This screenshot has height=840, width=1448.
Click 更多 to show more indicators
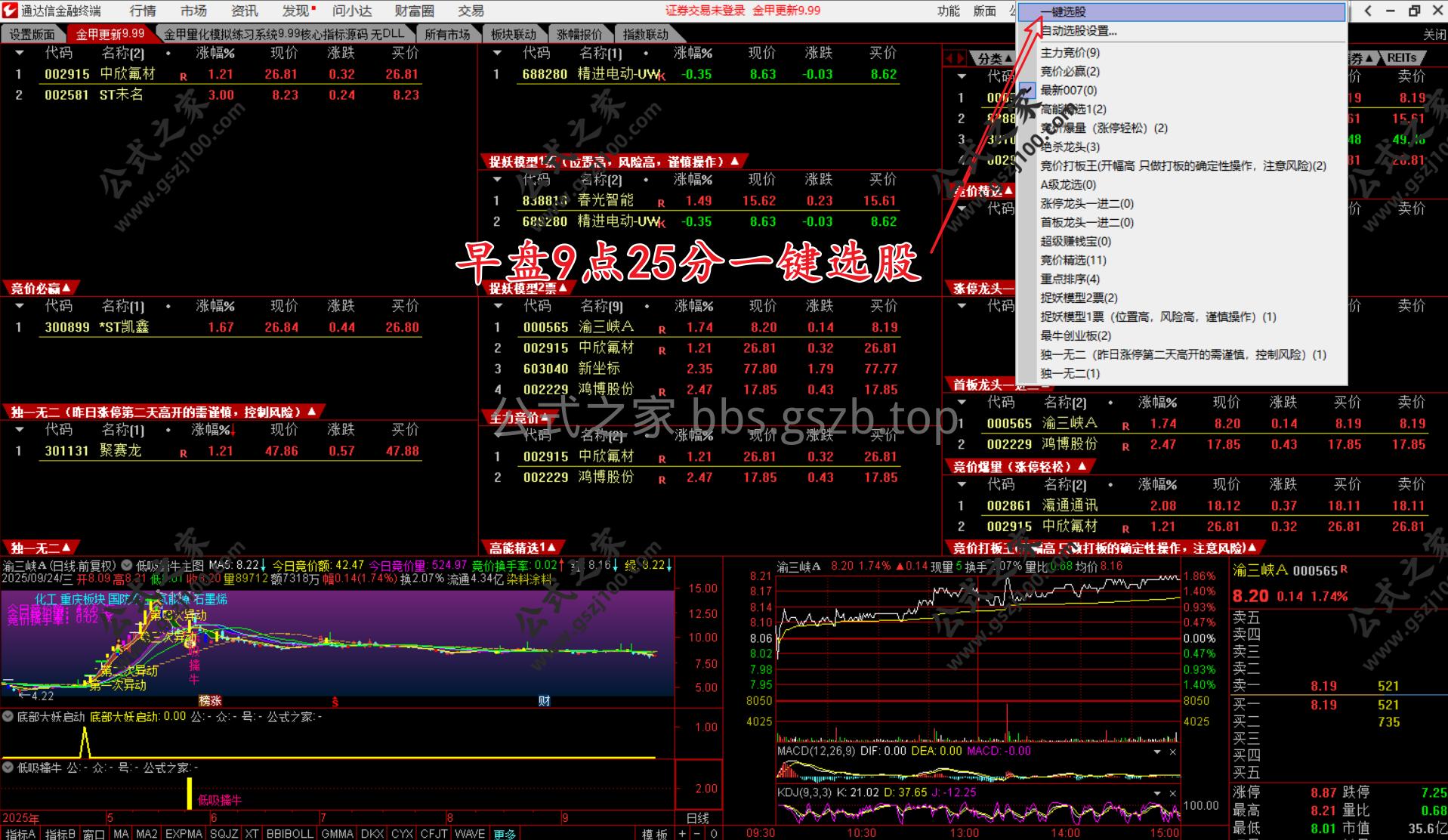(505, 833)
